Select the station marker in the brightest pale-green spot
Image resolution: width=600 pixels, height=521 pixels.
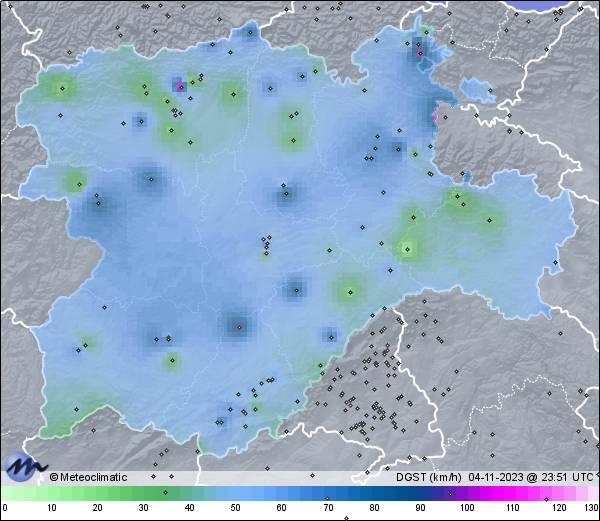pos(408,249)
